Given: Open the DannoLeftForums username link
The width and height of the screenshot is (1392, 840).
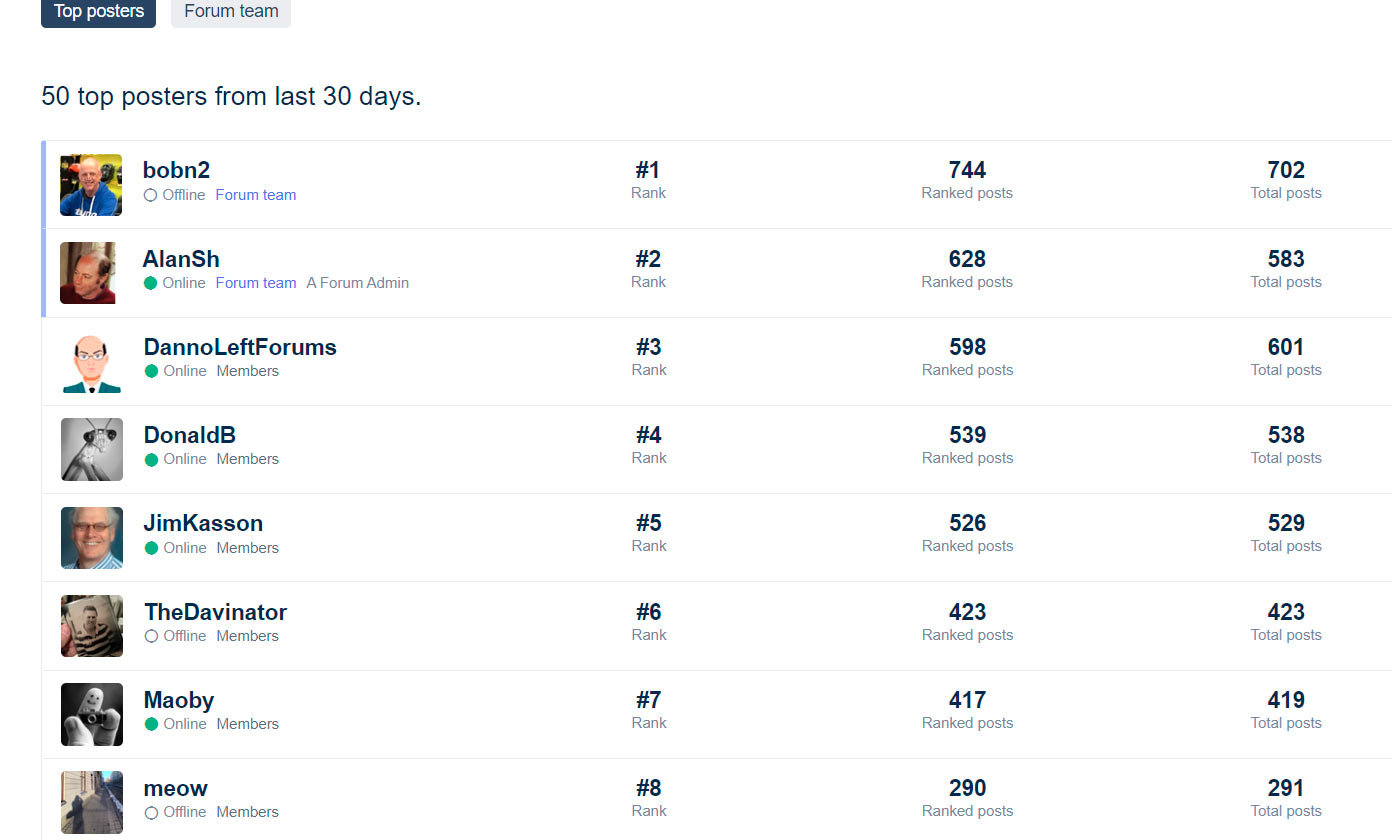Looking at the screenshot, I should tap(240, 347).
